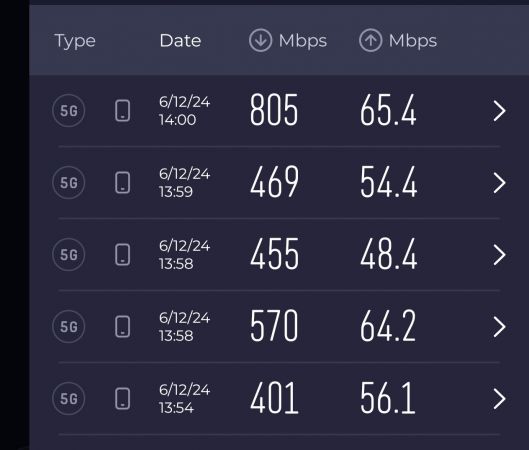Image resolution: width=529 pixels, height=450 pixels.
Task: Click the upload arrow icon in the header
Action: (x=370, y=40)
